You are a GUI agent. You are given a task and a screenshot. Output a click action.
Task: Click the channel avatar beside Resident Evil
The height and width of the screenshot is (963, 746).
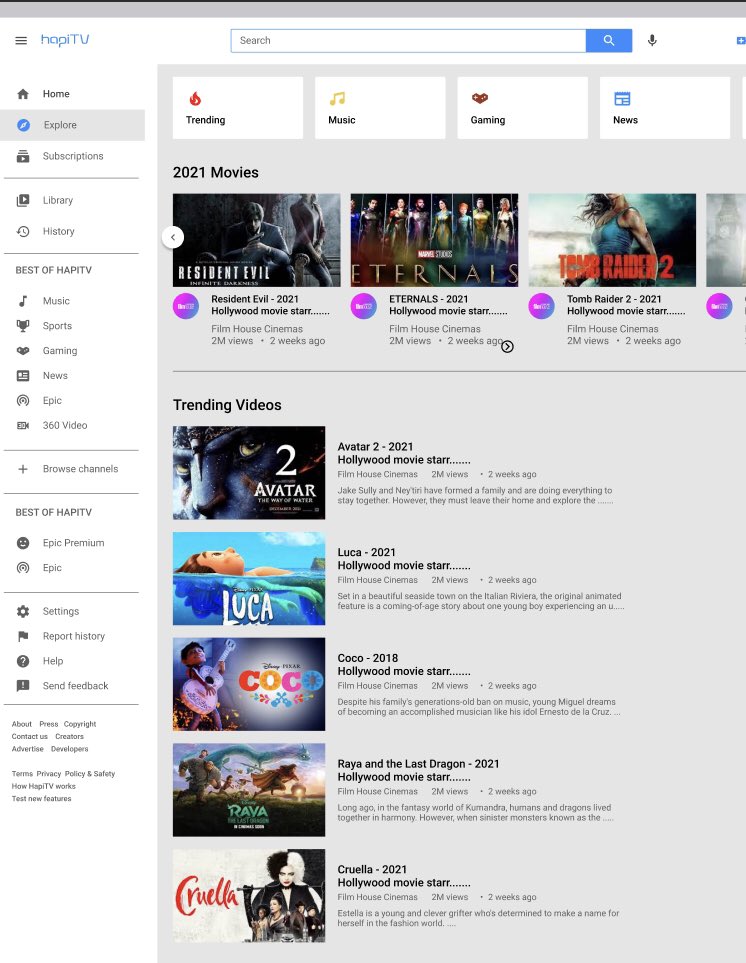coord(185,306)
